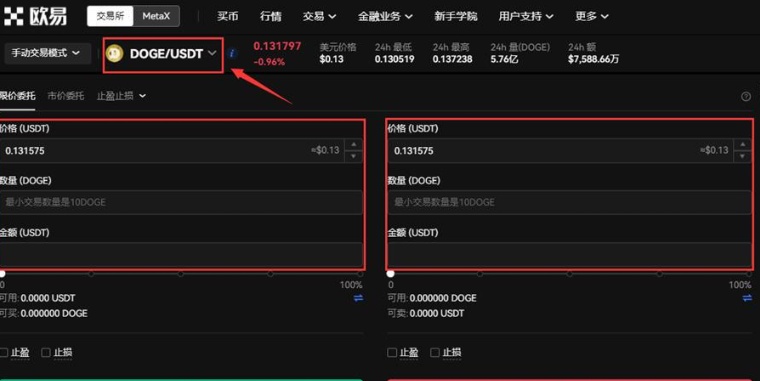The width and height of the screenshot is (760, 381).
Task: Click the help question mark icon
Action: (x=746, y=96)
